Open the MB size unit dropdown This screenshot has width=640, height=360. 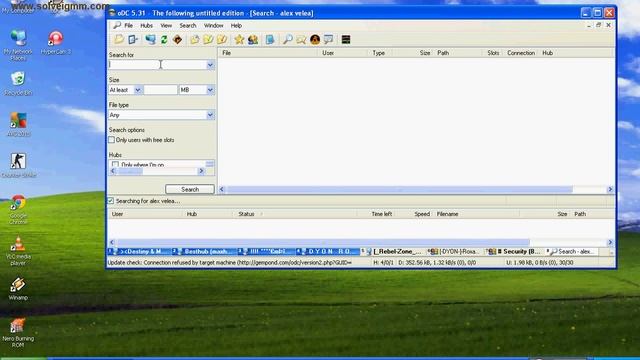[x=210, y=90]
